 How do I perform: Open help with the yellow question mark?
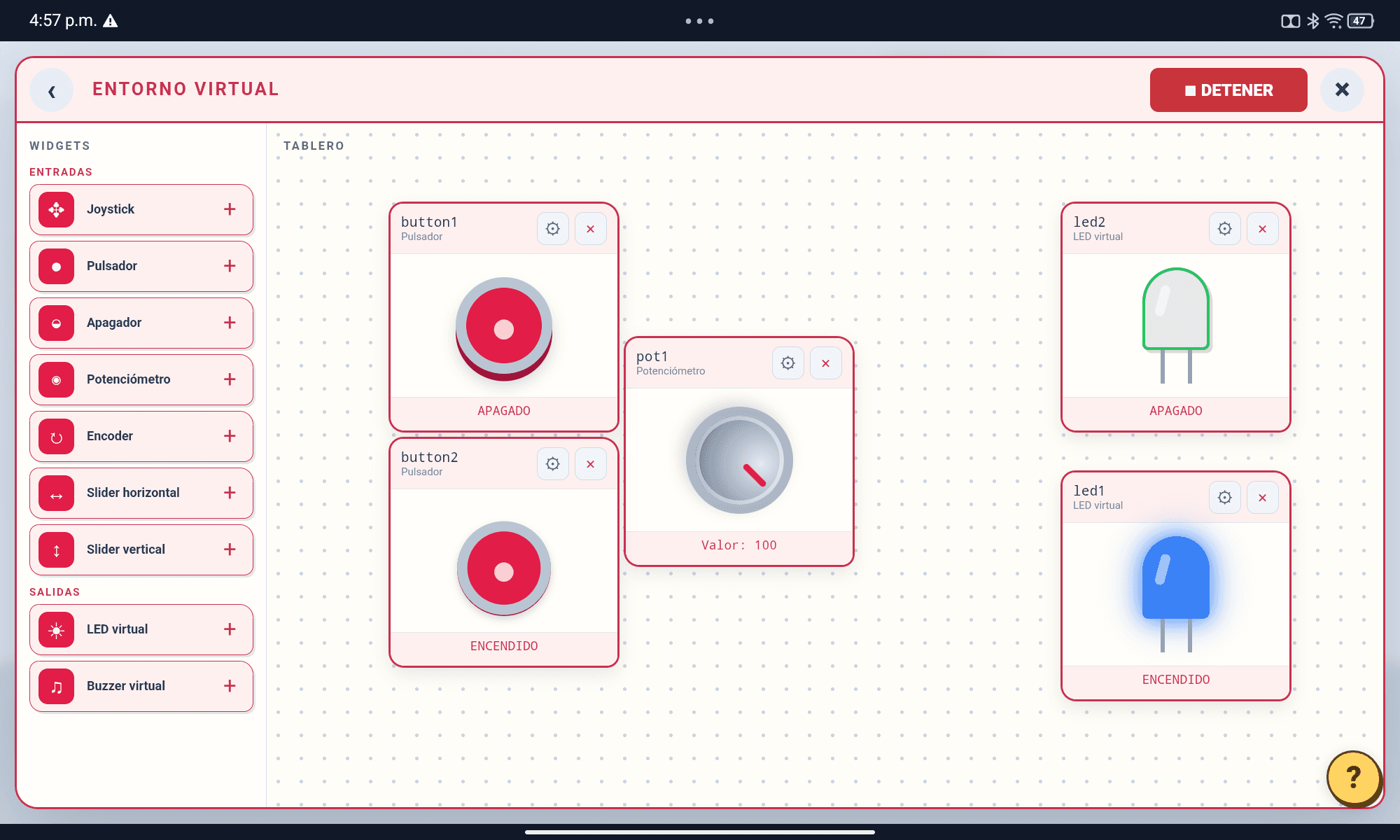point(1354,777)
